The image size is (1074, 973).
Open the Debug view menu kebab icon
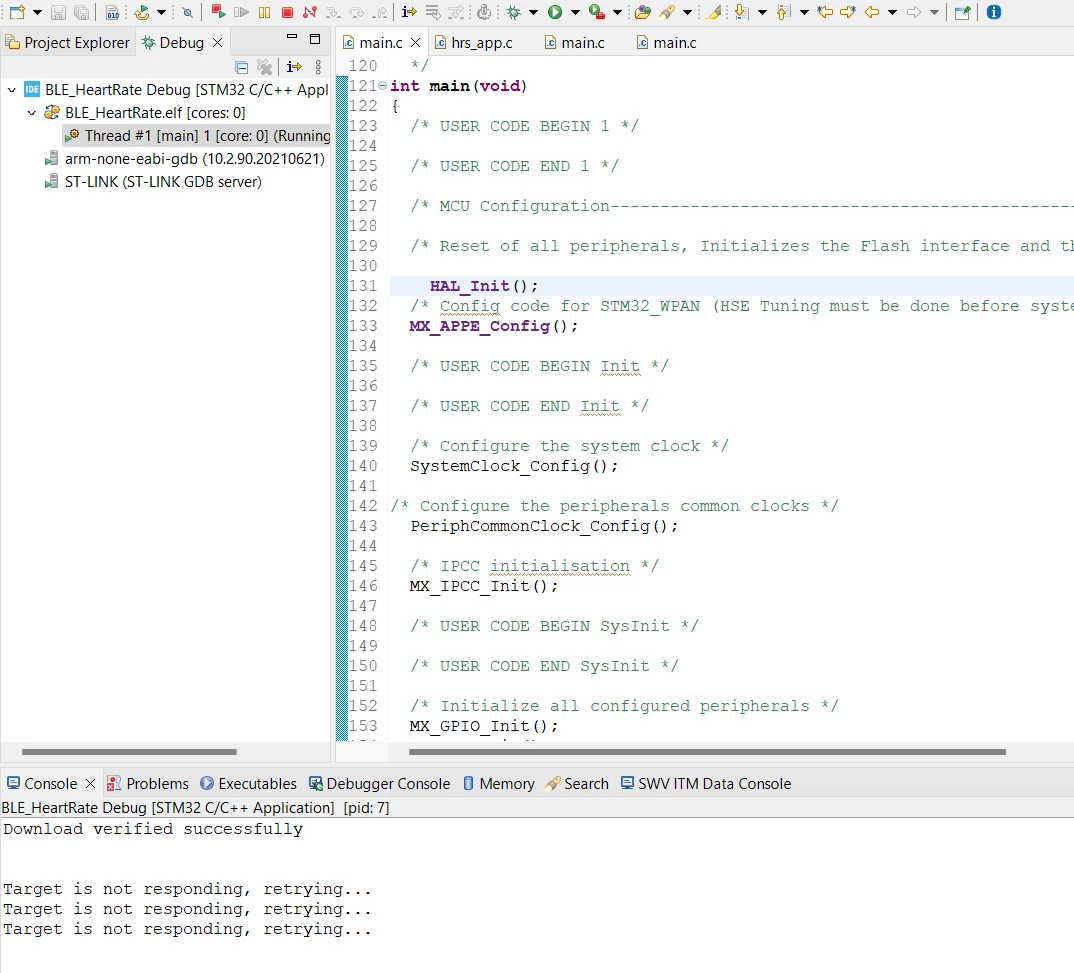318,66
